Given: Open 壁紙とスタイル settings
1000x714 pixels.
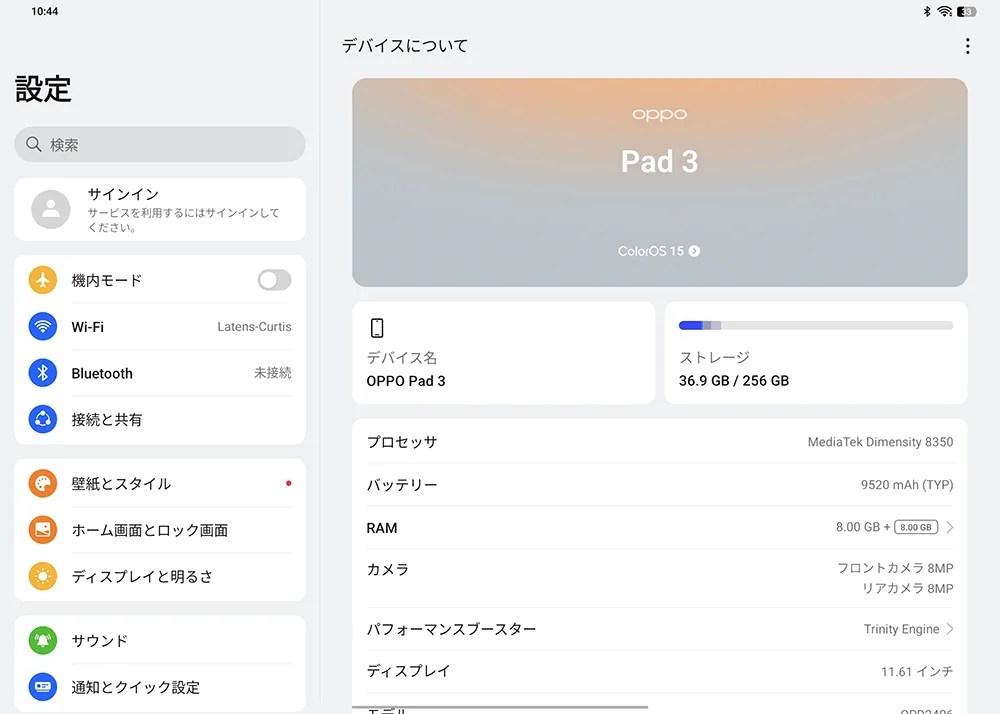Looking at the screenshot, I should point(160,483).
